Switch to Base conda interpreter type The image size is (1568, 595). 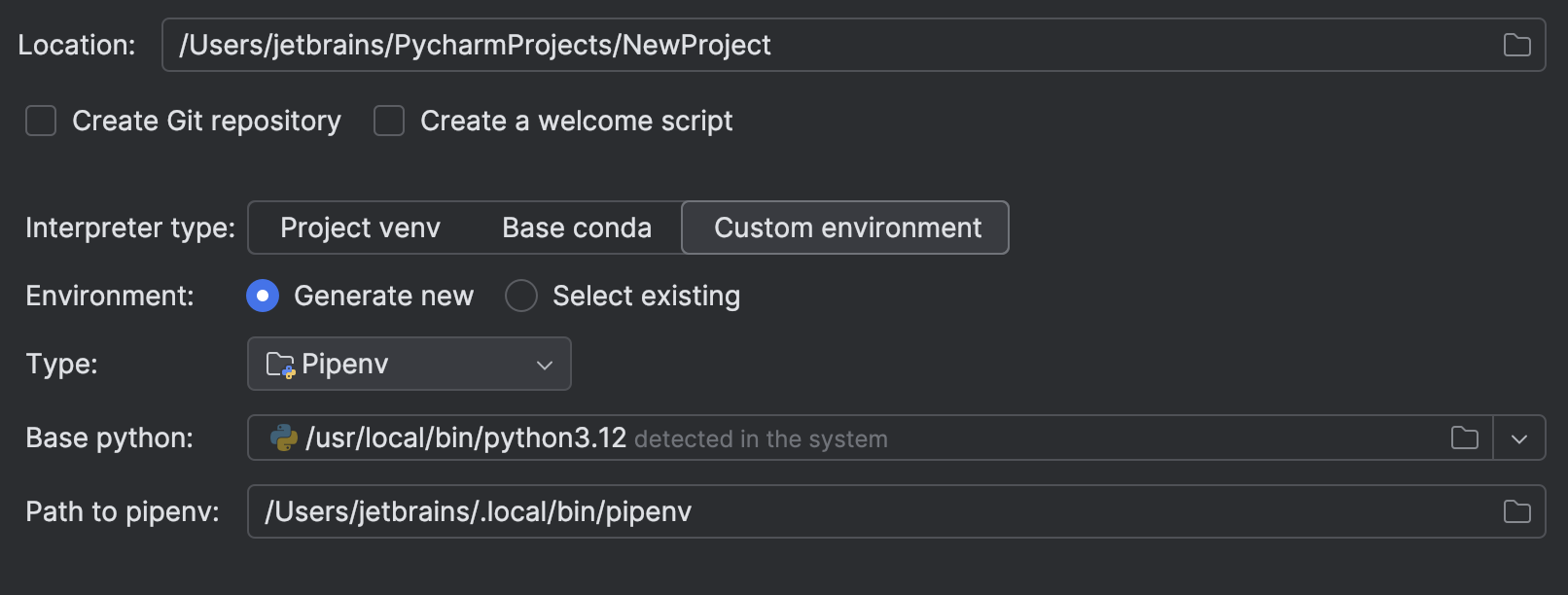577,227
